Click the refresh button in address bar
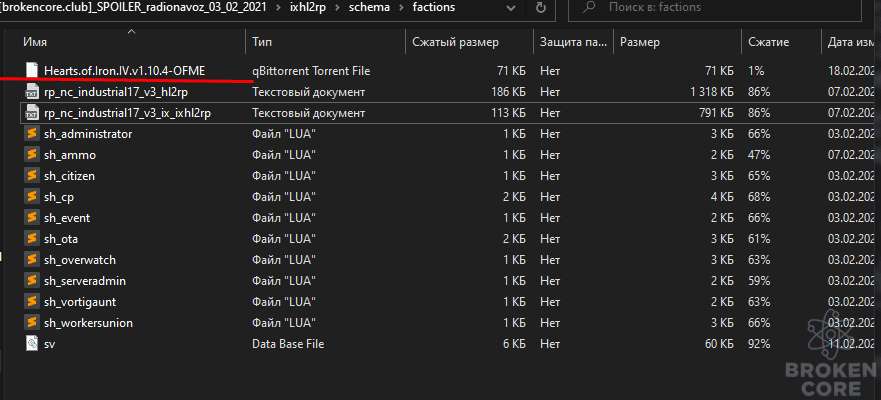881x400 pixels. click(541, 8)
